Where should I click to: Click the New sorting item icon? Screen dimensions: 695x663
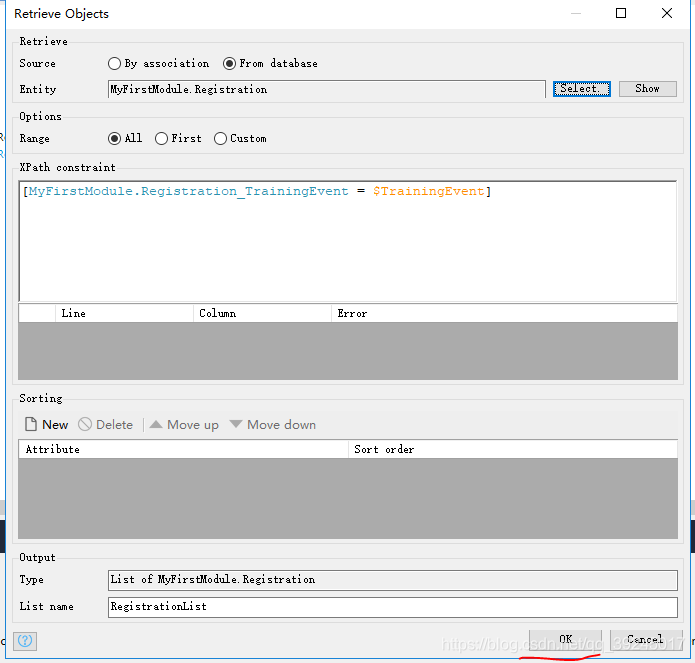(31, 425)
